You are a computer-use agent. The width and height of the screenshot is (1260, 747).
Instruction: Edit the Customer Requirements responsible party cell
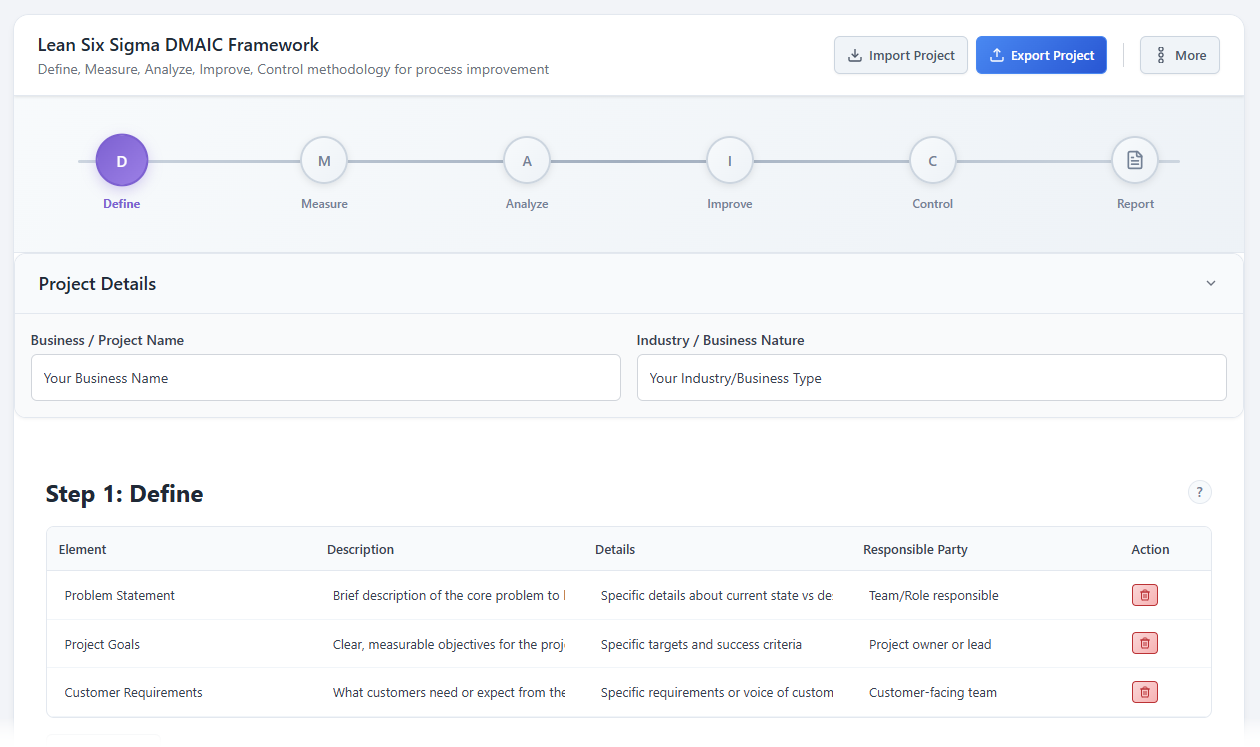point(984,692)
